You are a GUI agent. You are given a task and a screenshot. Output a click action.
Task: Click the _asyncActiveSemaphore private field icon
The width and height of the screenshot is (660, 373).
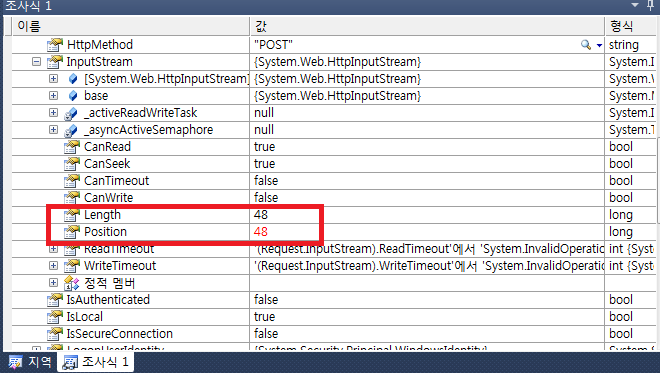coord(71,130)
